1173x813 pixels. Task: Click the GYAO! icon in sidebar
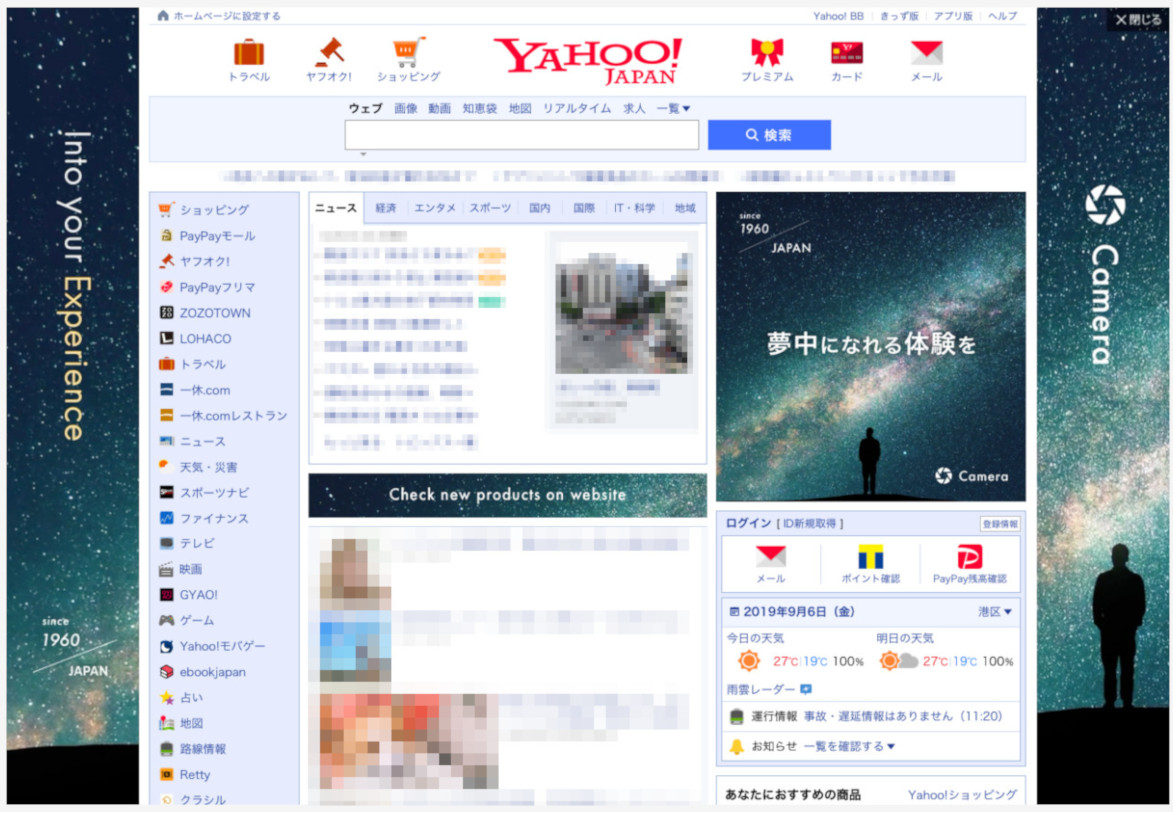[x=166, y=595]
